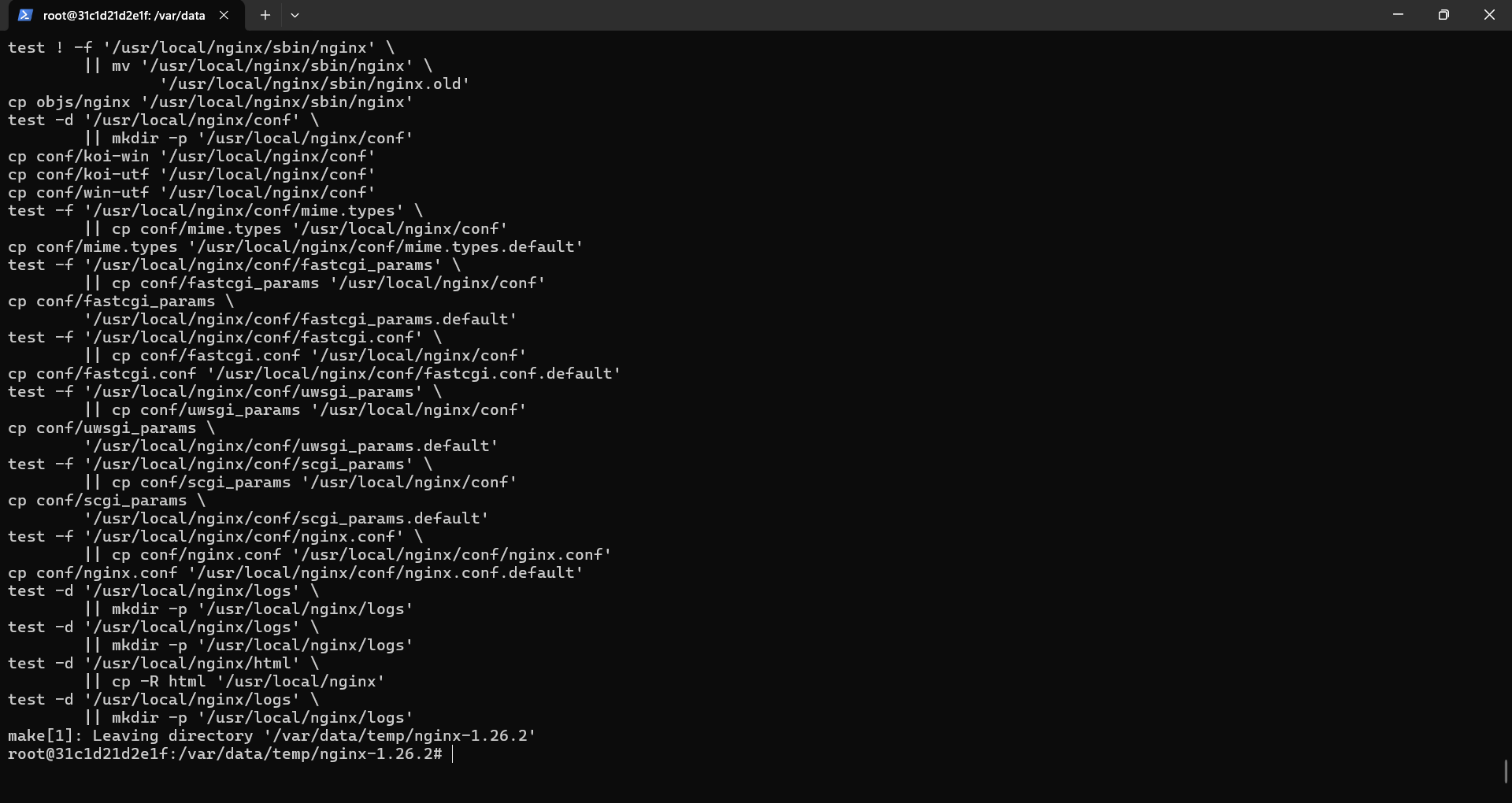Restore down the terminal window
1512x803 pixels.
(1443, 15)
